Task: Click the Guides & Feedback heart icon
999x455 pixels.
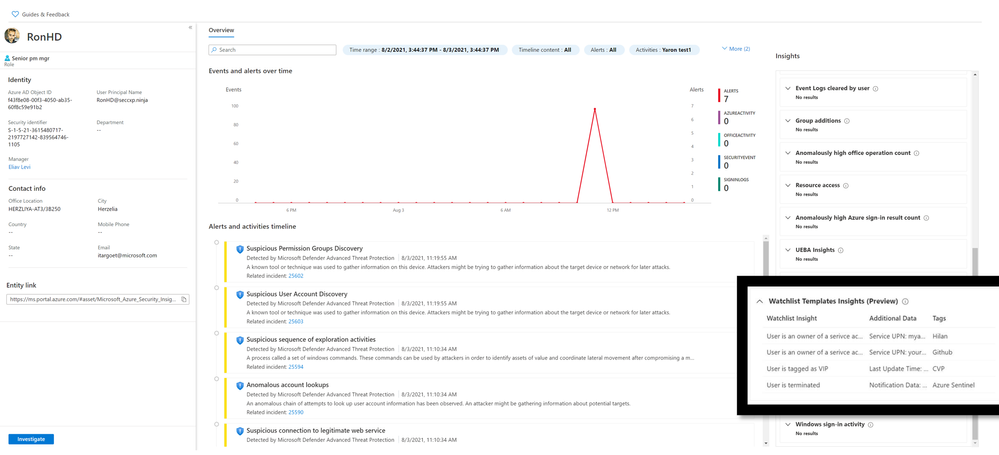Action: (15, 14)
